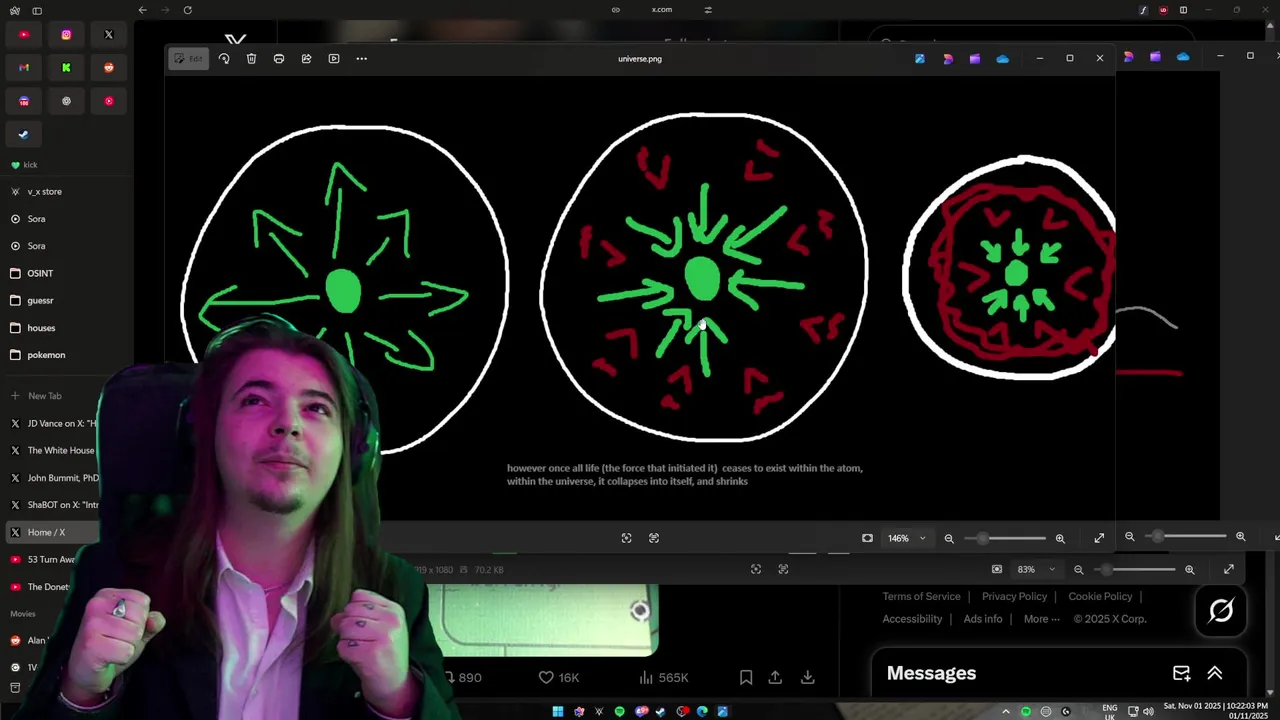
Task: Open the Cookie Policy link
Action: click(x=1100, y=596)
